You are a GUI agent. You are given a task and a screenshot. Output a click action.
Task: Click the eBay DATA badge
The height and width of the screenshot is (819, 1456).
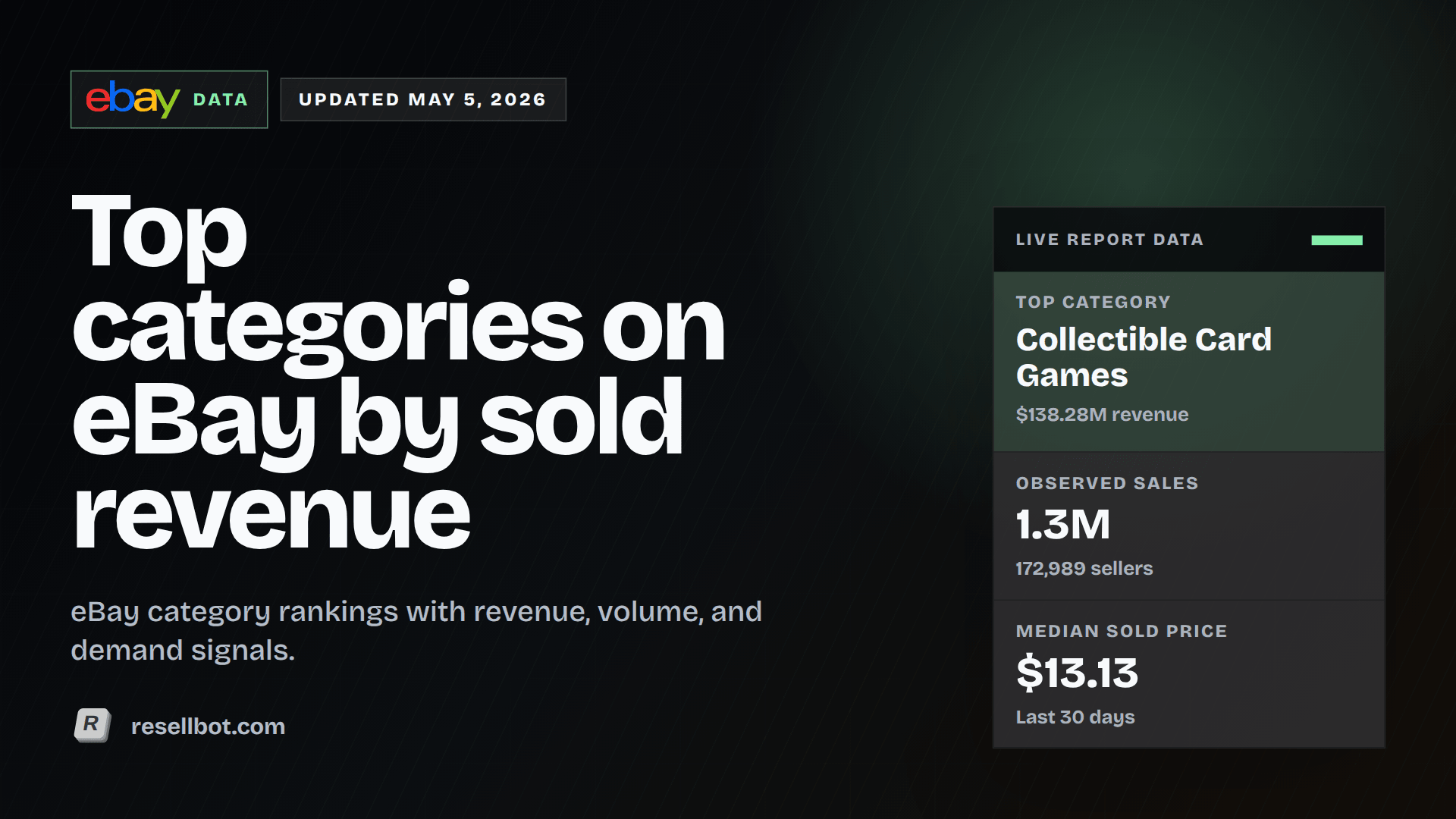(x=169, y=99)
